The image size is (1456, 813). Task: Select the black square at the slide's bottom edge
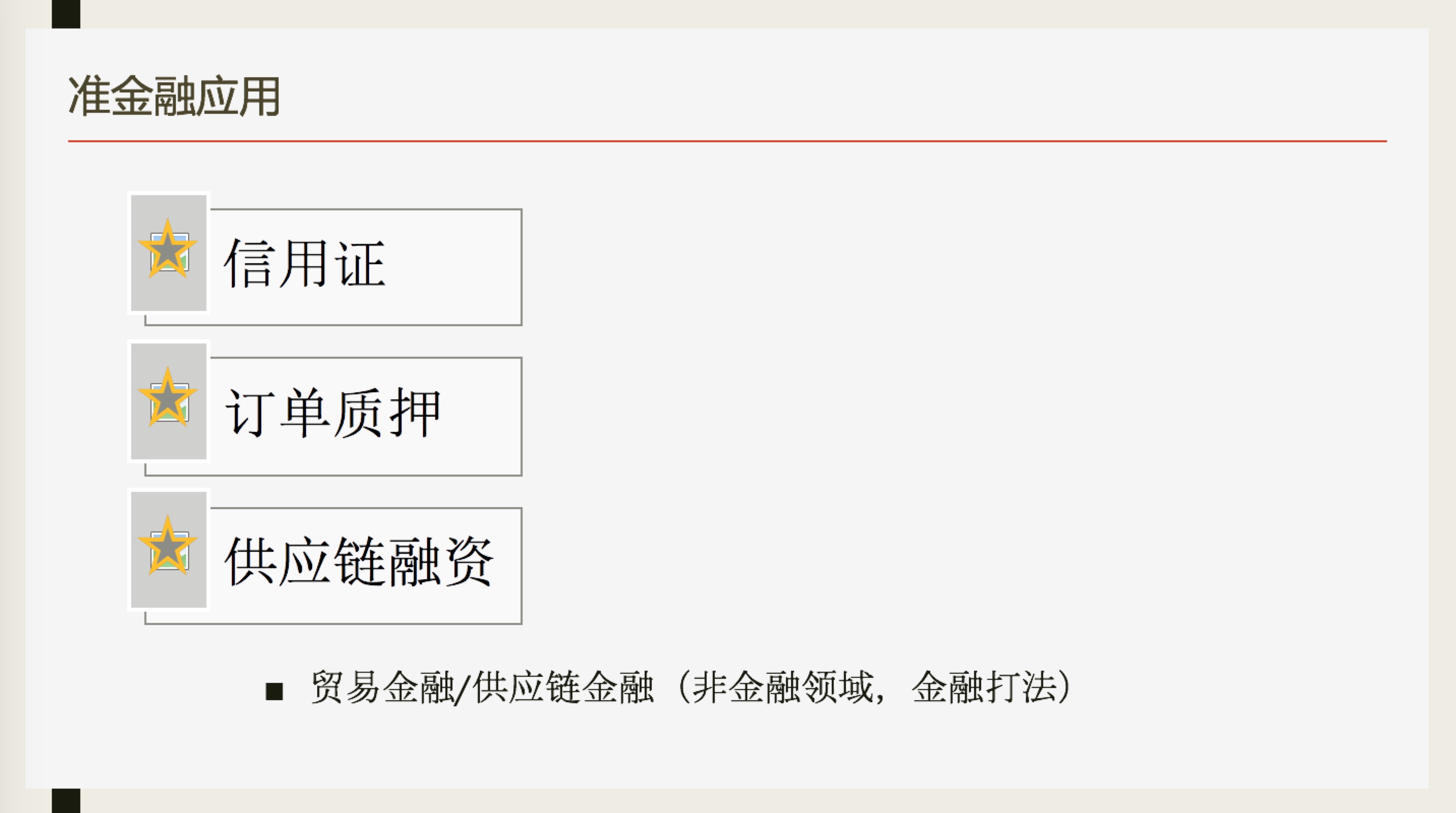click(66, 801)
